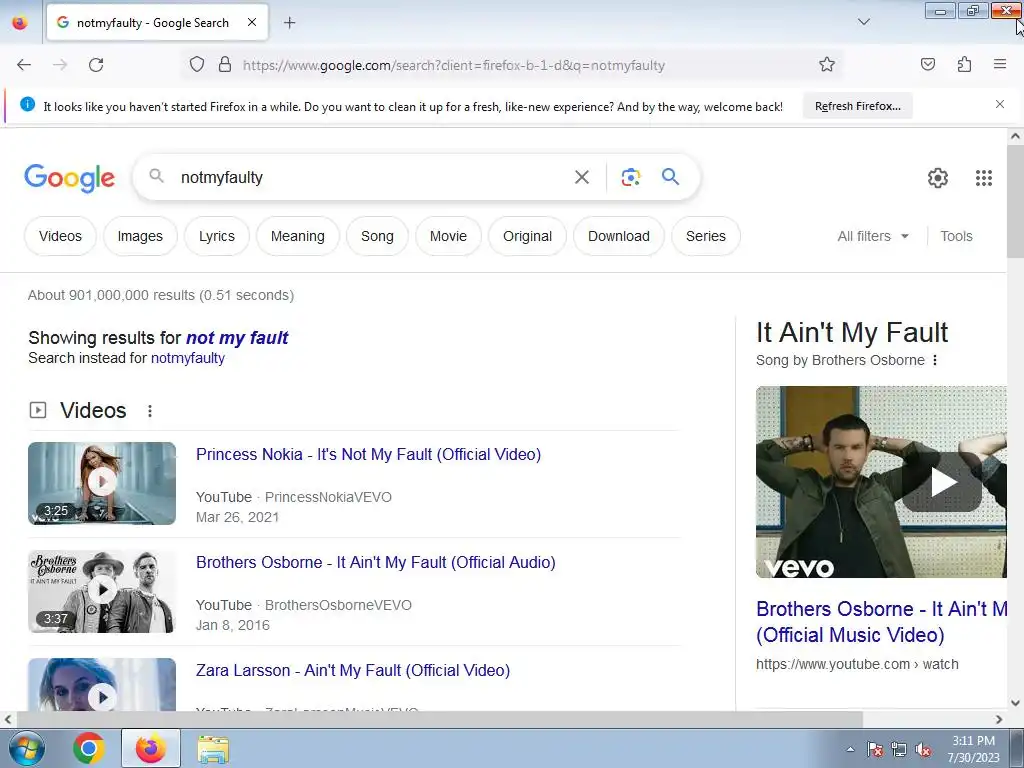This screenshot has width=1024, height=768.
Task: Open Google quick settings gear
Action: (x=938, y=178)
